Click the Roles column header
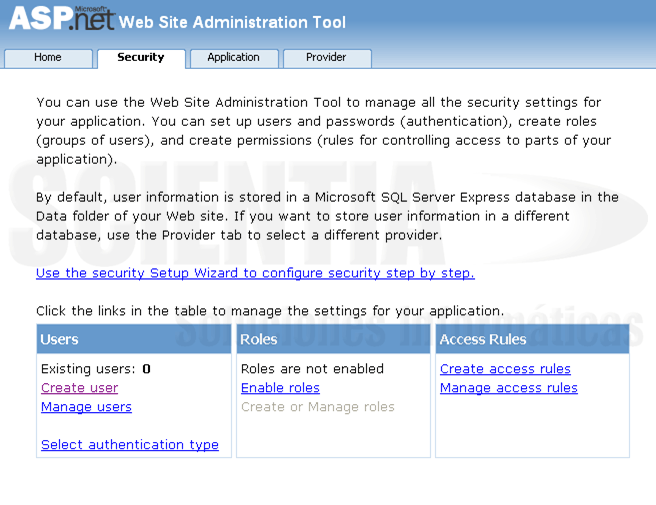The image size is (656, 505). (x=259, y=340)
